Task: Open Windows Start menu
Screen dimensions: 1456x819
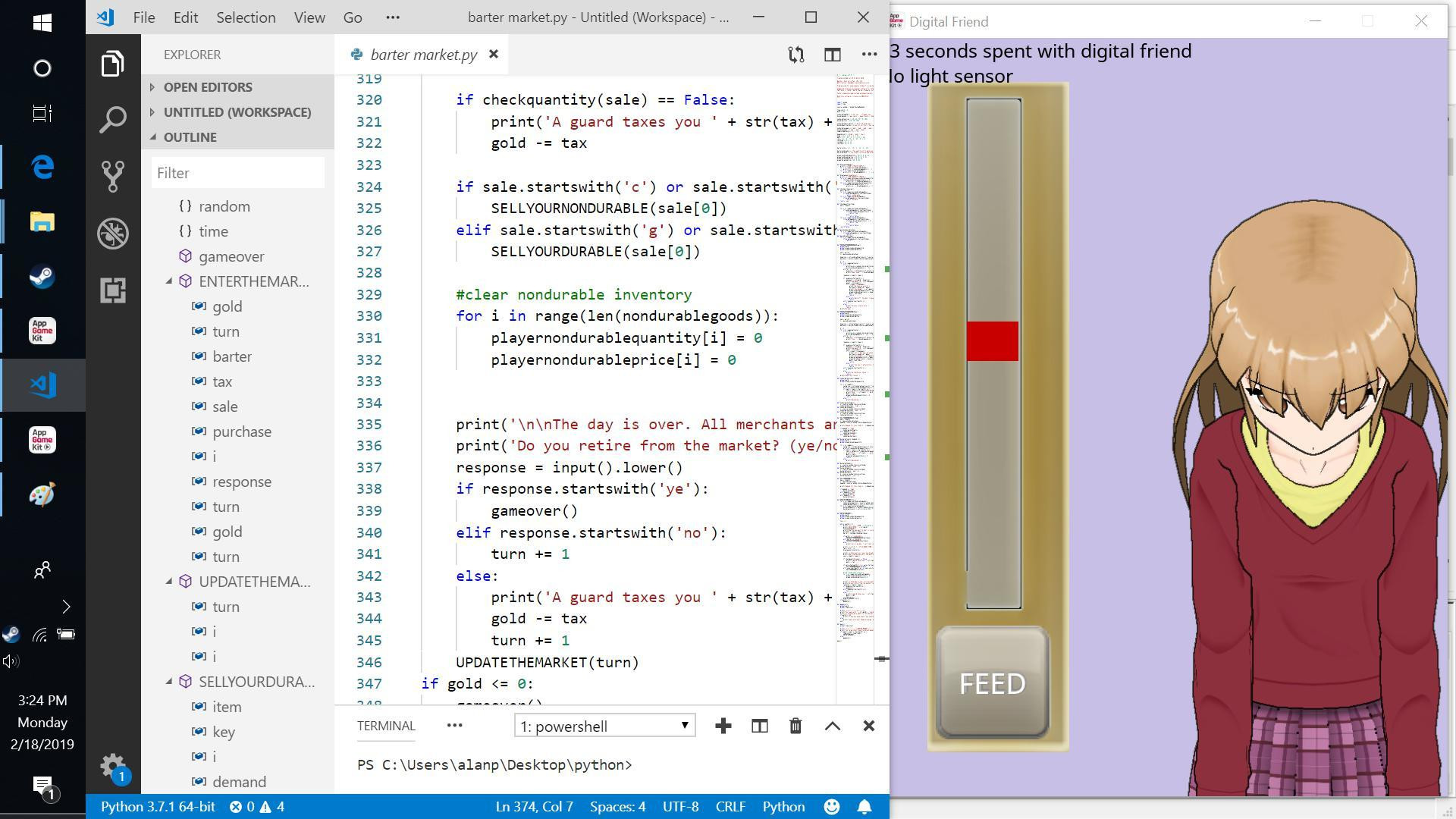Action: [42, 22]
